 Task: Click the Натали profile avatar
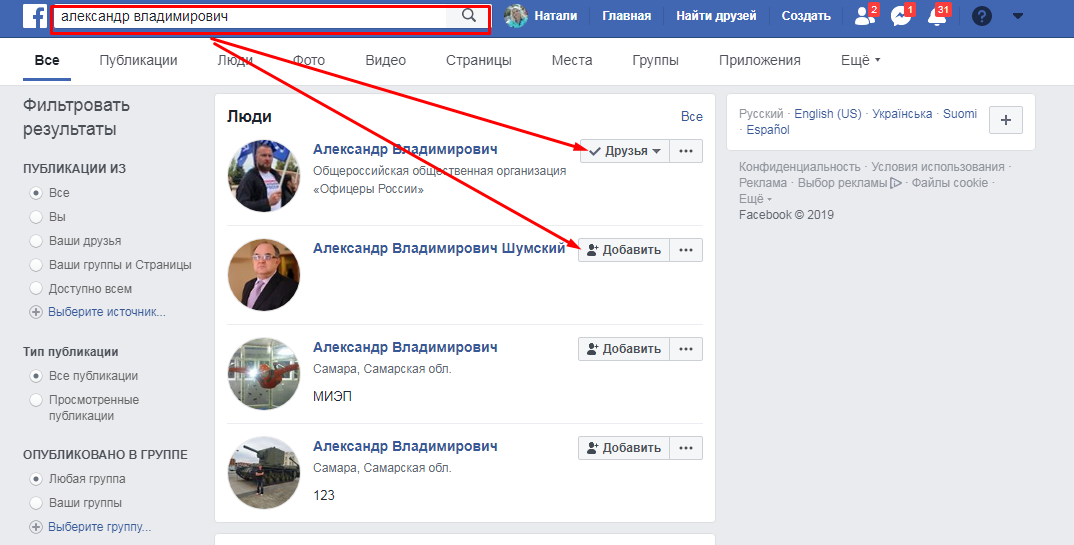(516, 16)
